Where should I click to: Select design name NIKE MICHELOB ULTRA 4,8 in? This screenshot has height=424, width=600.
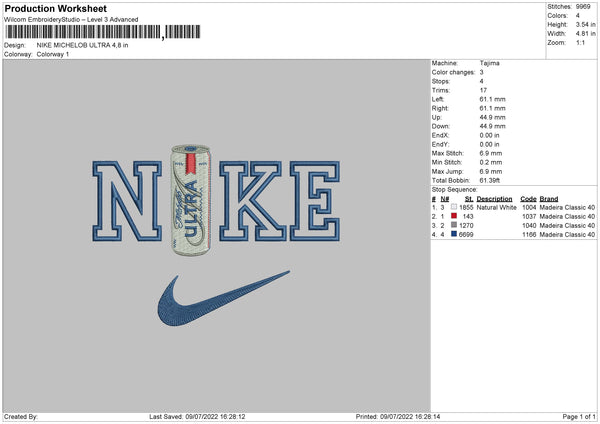pos(82,45)
